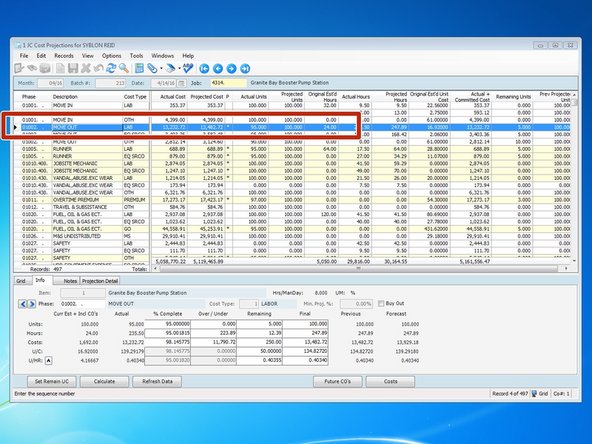
Task: Click the paperclip attachments icon
Action: pos(152,68)
